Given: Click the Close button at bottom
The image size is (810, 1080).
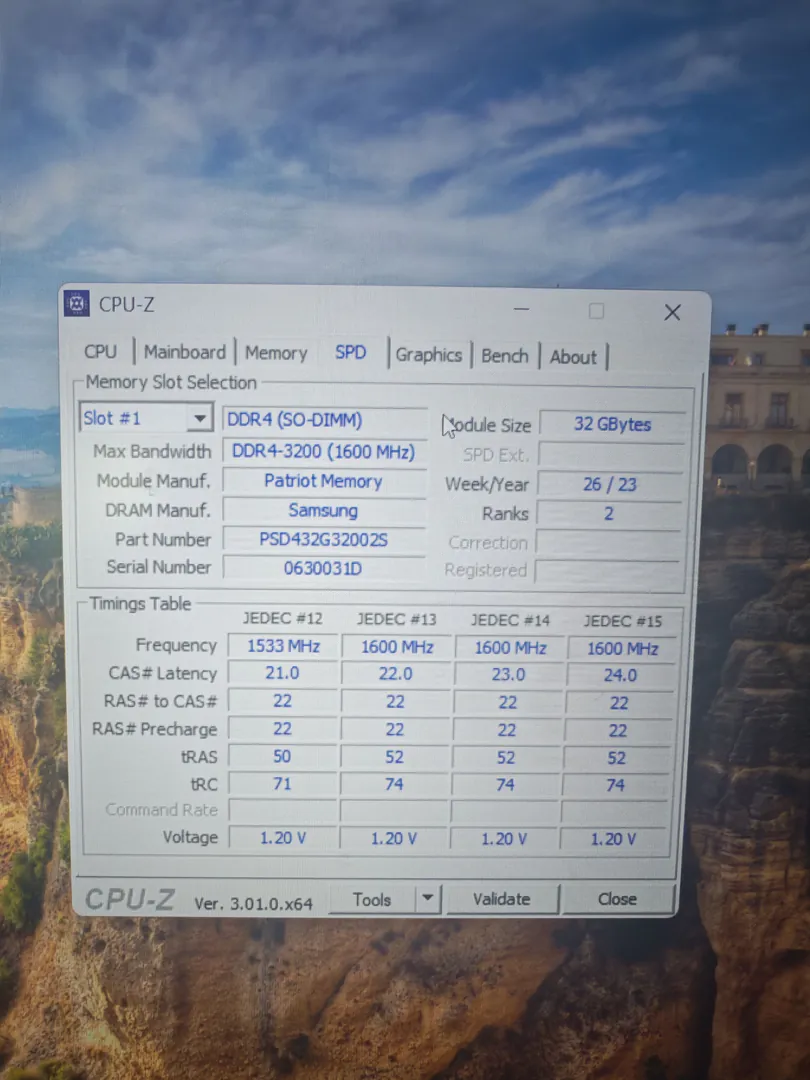Looking at the screenshot, I should [x=617, y=899].
